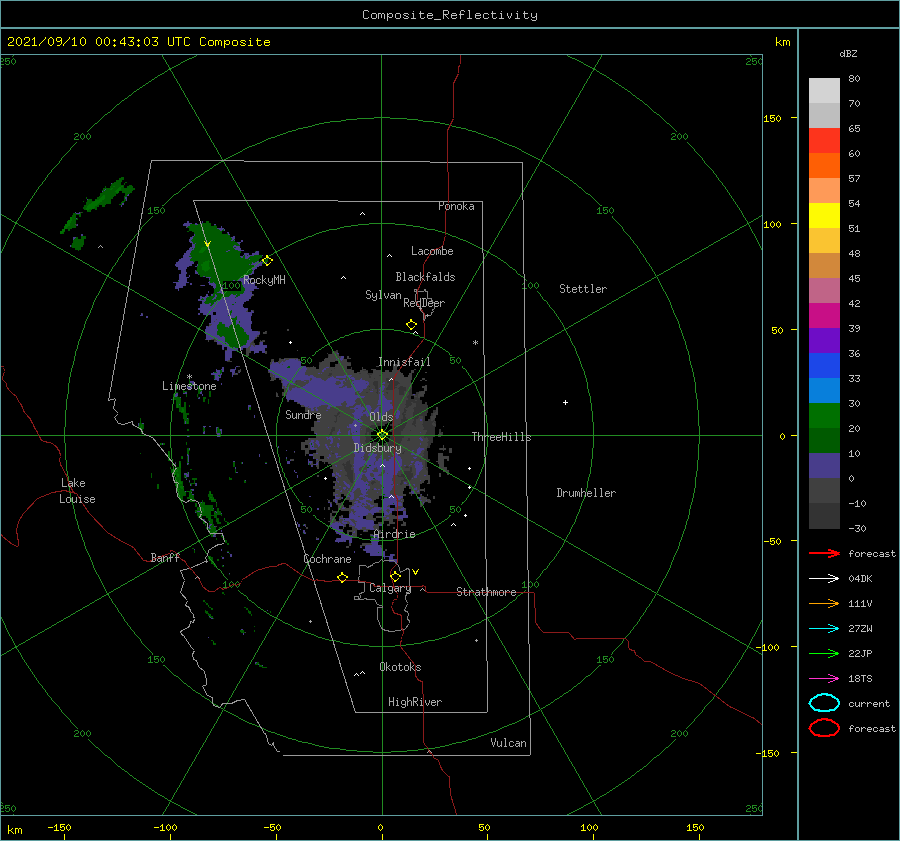Click the Sundre town label
Image resolution: width=900 pixels, height=841 pixels.
pos(303,414)
